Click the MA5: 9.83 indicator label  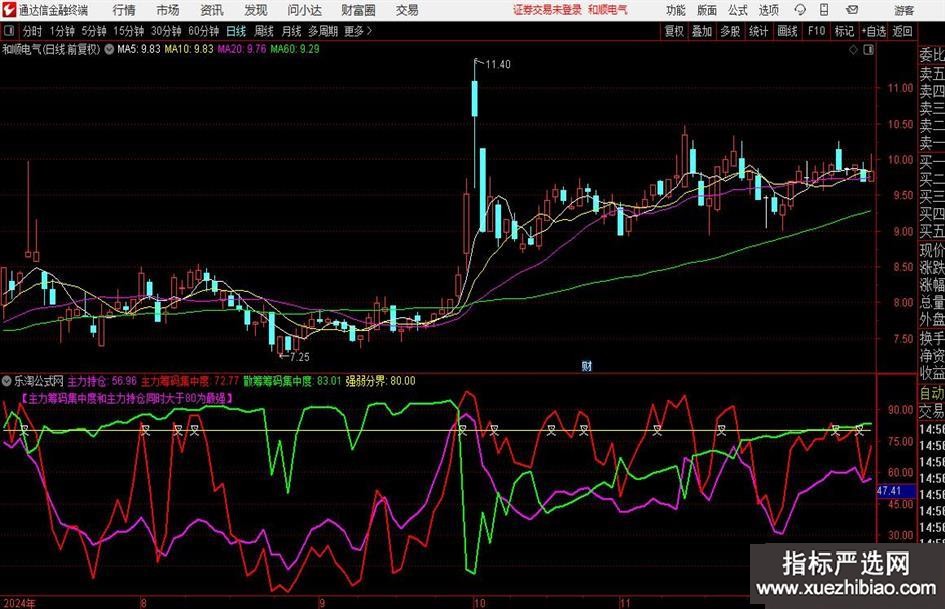[x=139, y=49]
